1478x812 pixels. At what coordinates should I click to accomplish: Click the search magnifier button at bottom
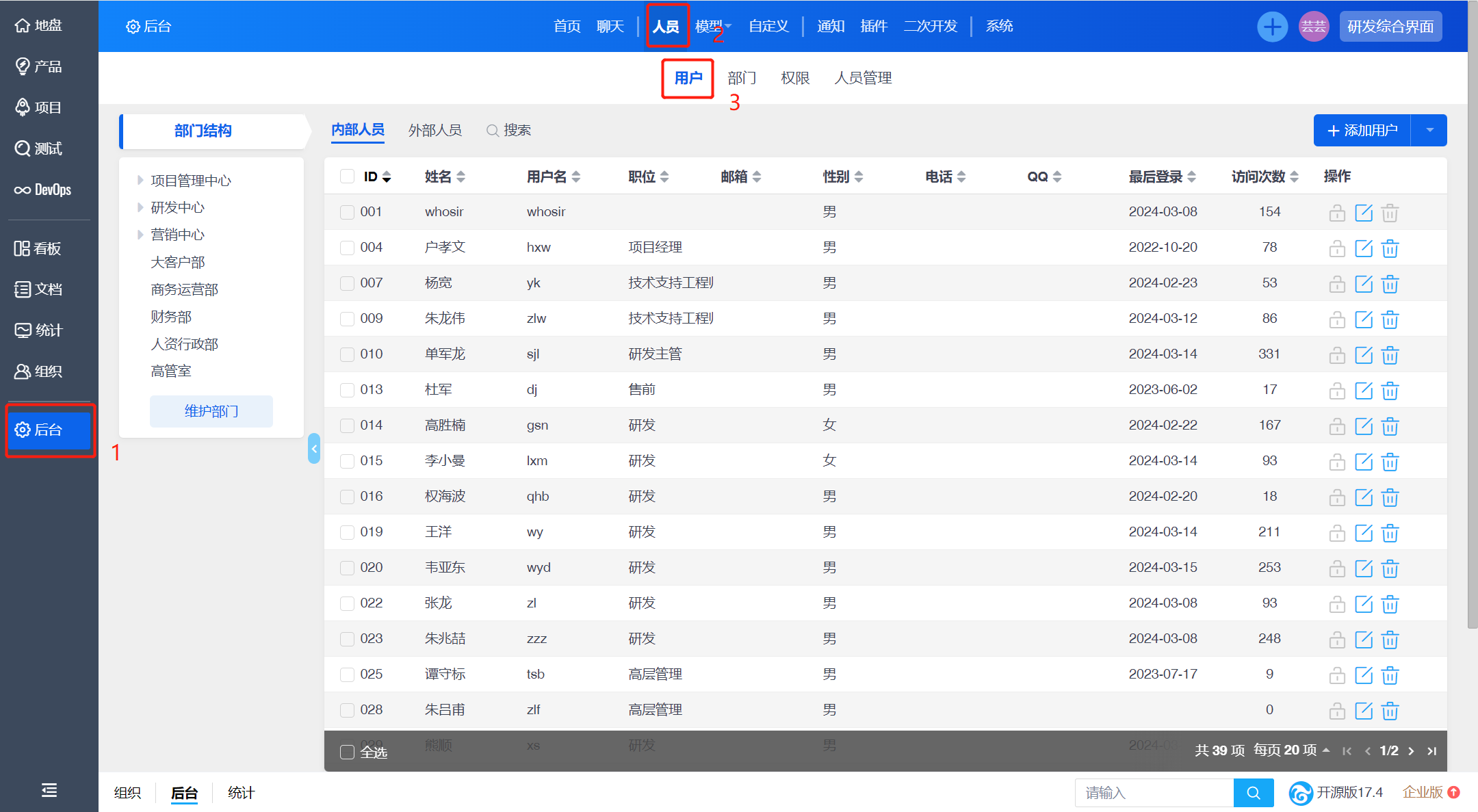click(x=1253, y=792)
